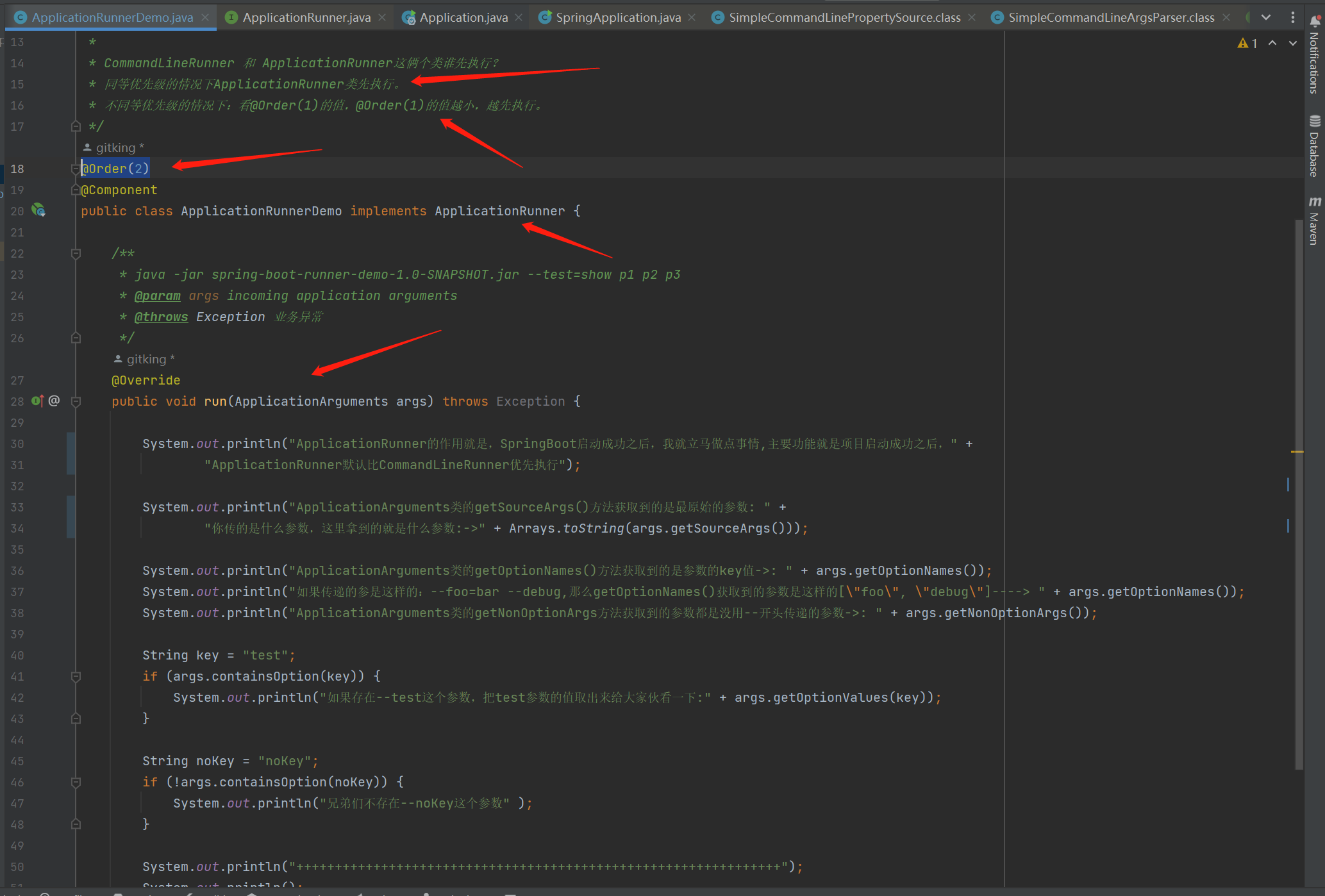Collapse the noKey if block at line 46

coord(76,782)
